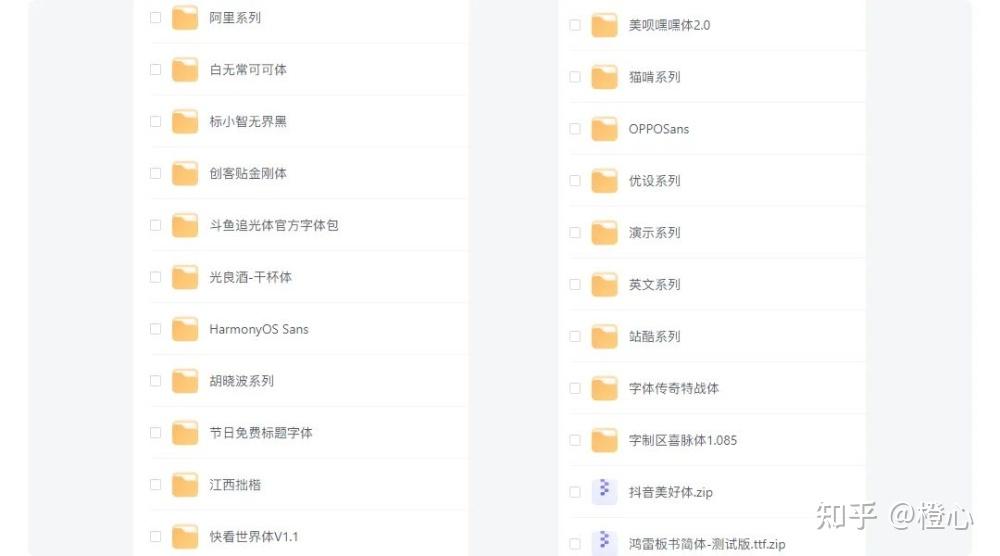Open the folder named 标小智无界黑
This screenshot has height=556, width=1000.
pos(248,121)
